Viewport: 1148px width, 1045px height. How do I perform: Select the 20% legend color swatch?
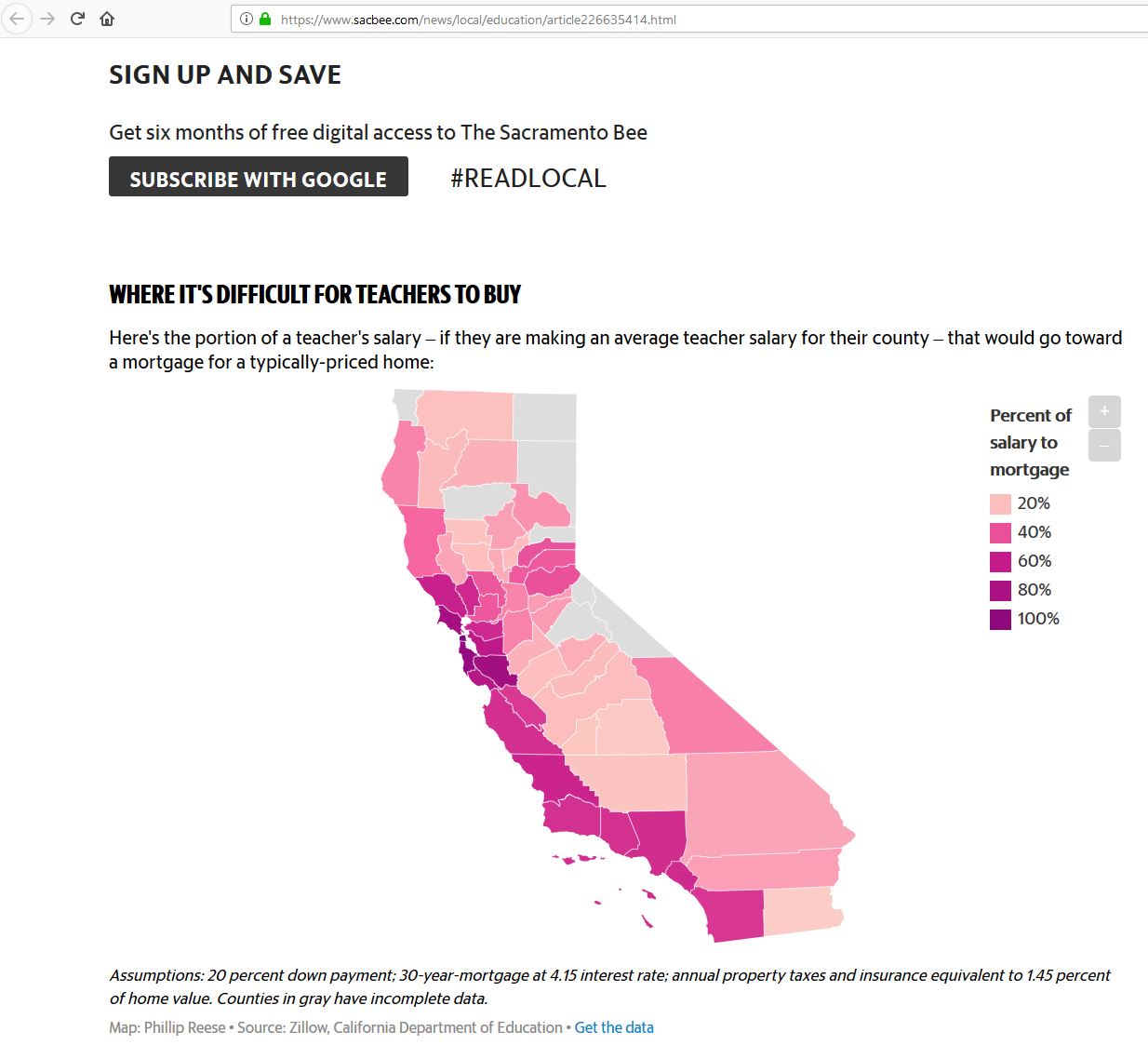pos(1000,504)
